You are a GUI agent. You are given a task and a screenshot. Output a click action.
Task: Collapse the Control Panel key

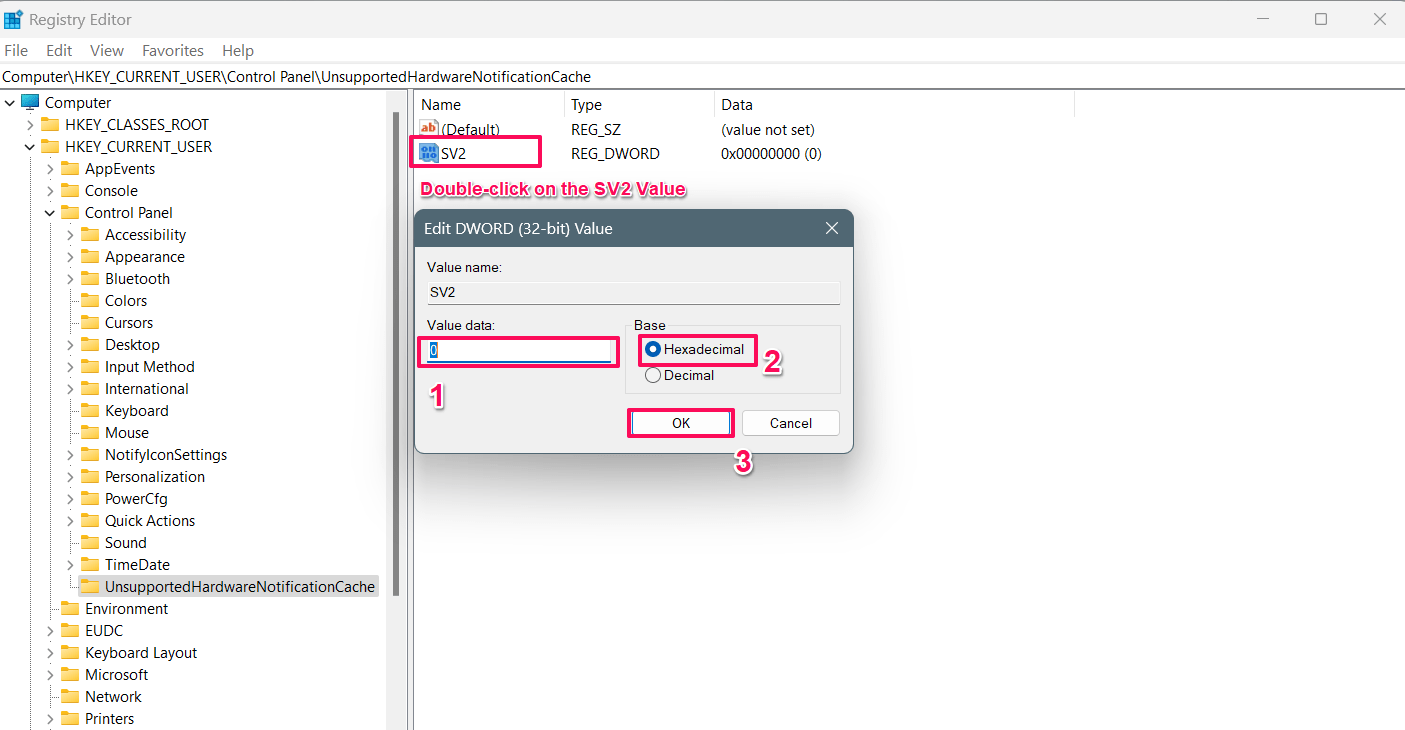[x=50, y=213]
